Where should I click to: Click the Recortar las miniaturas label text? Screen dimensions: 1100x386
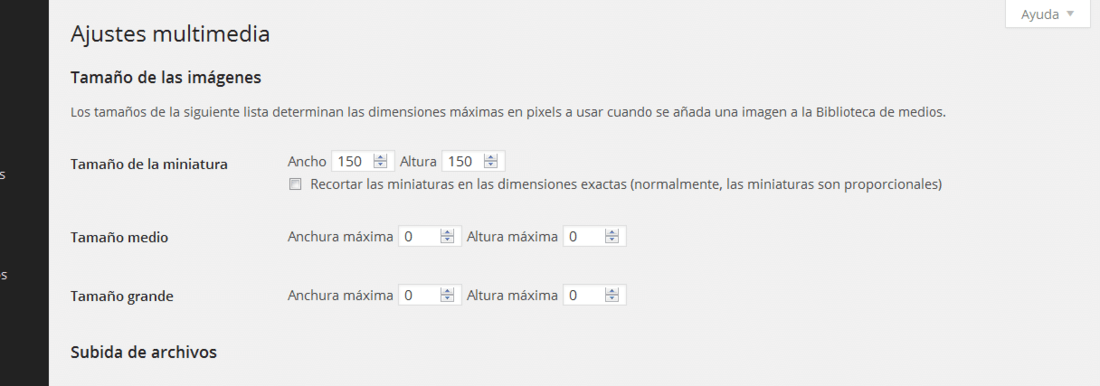[626, 185]
